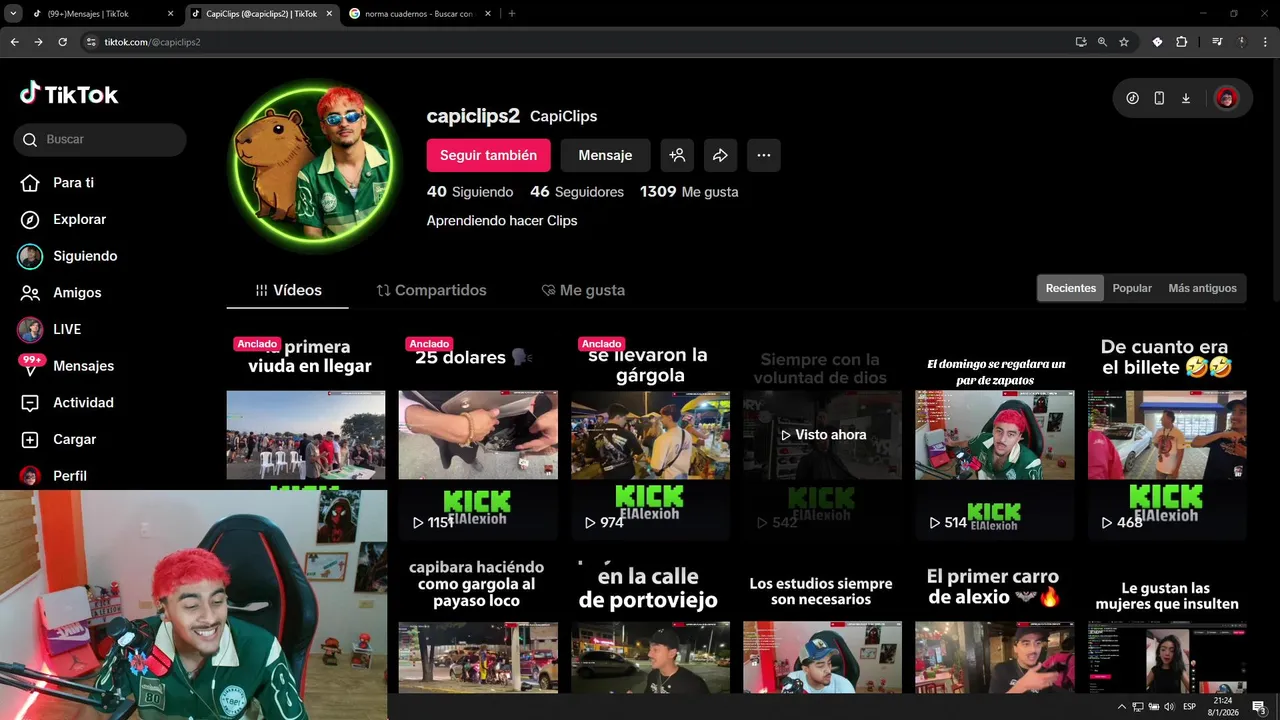
Task: Click the share arrow icon button
Action: 720,155
